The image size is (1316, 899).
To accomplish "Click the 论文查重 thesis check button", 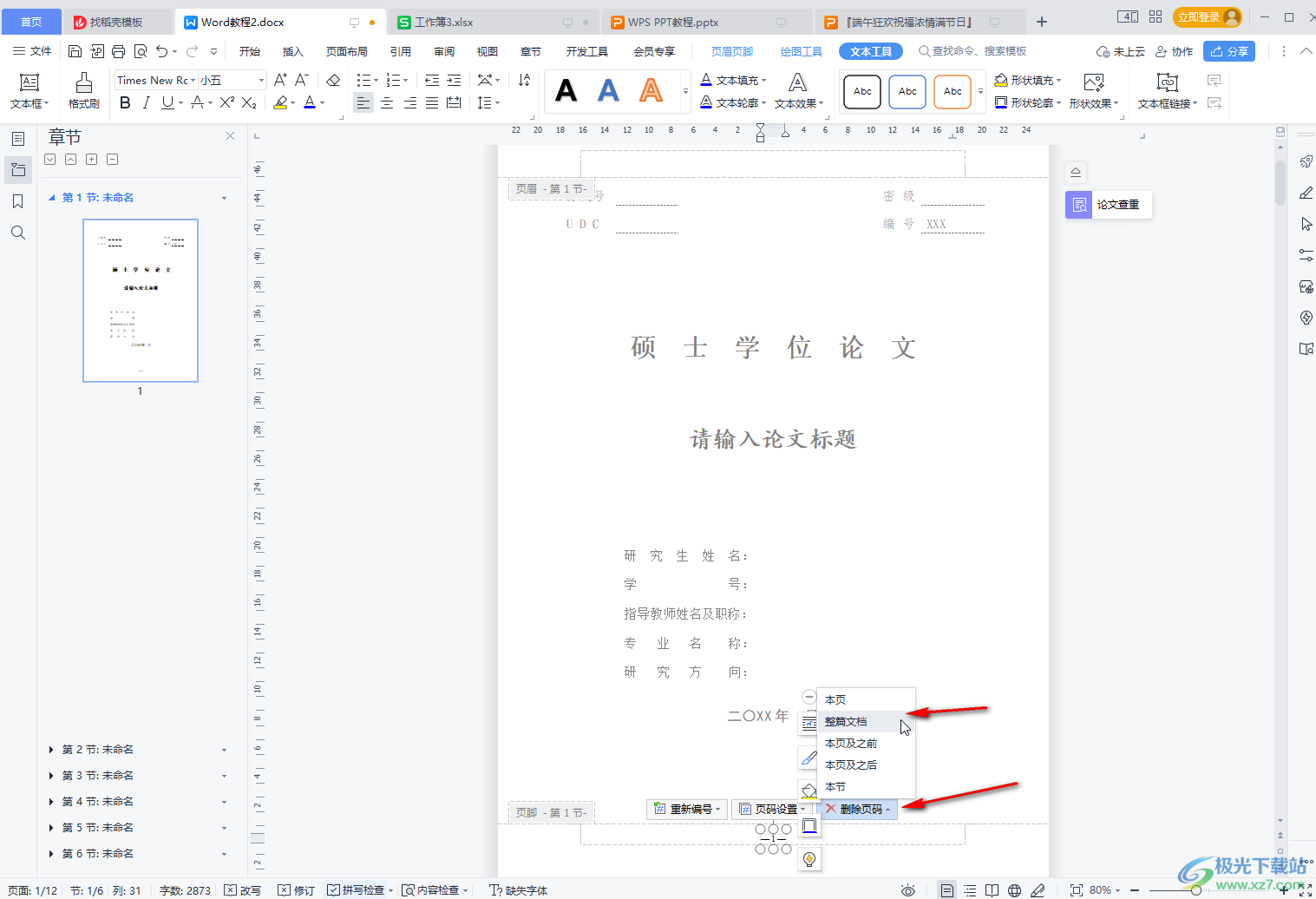I will [1109, 205].
